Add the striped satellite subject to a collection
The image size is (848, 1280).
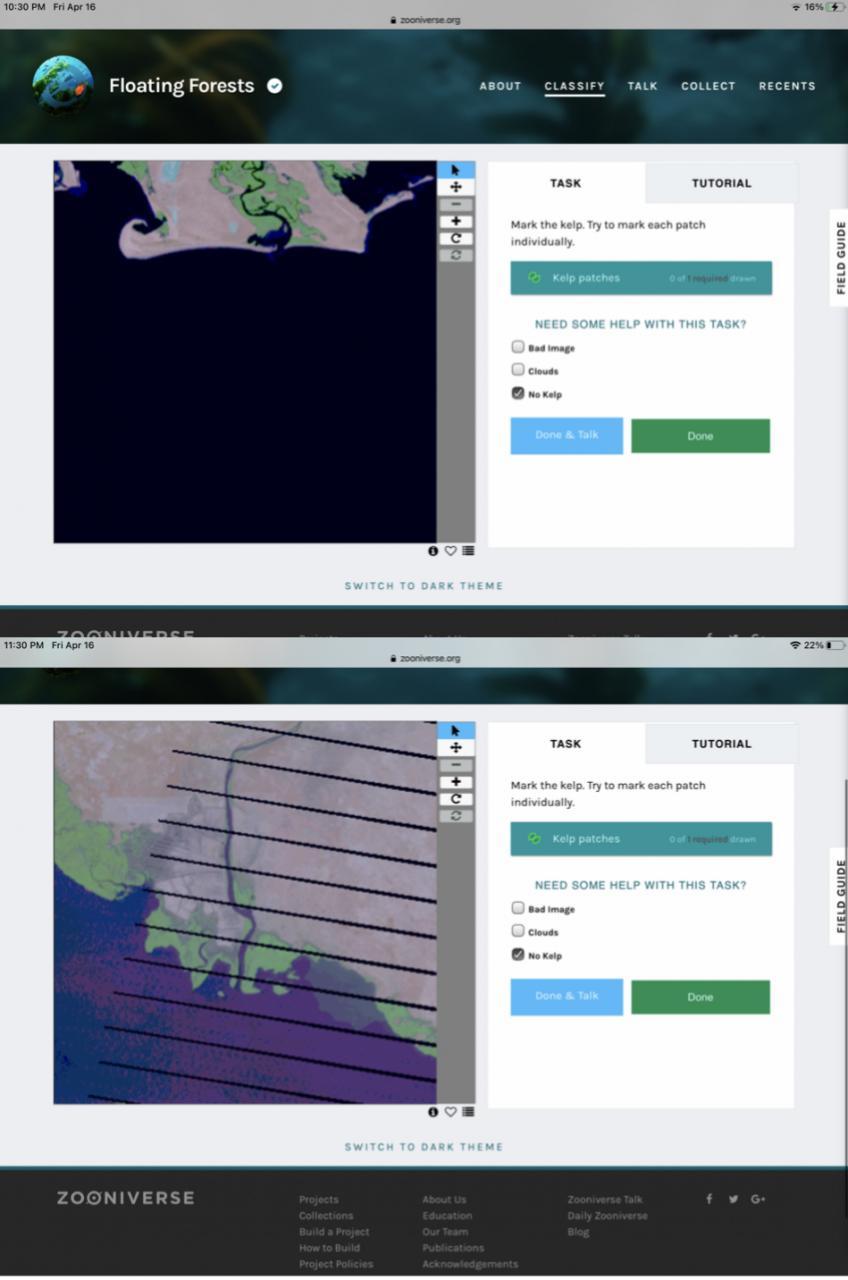[x=468, y=1112]
